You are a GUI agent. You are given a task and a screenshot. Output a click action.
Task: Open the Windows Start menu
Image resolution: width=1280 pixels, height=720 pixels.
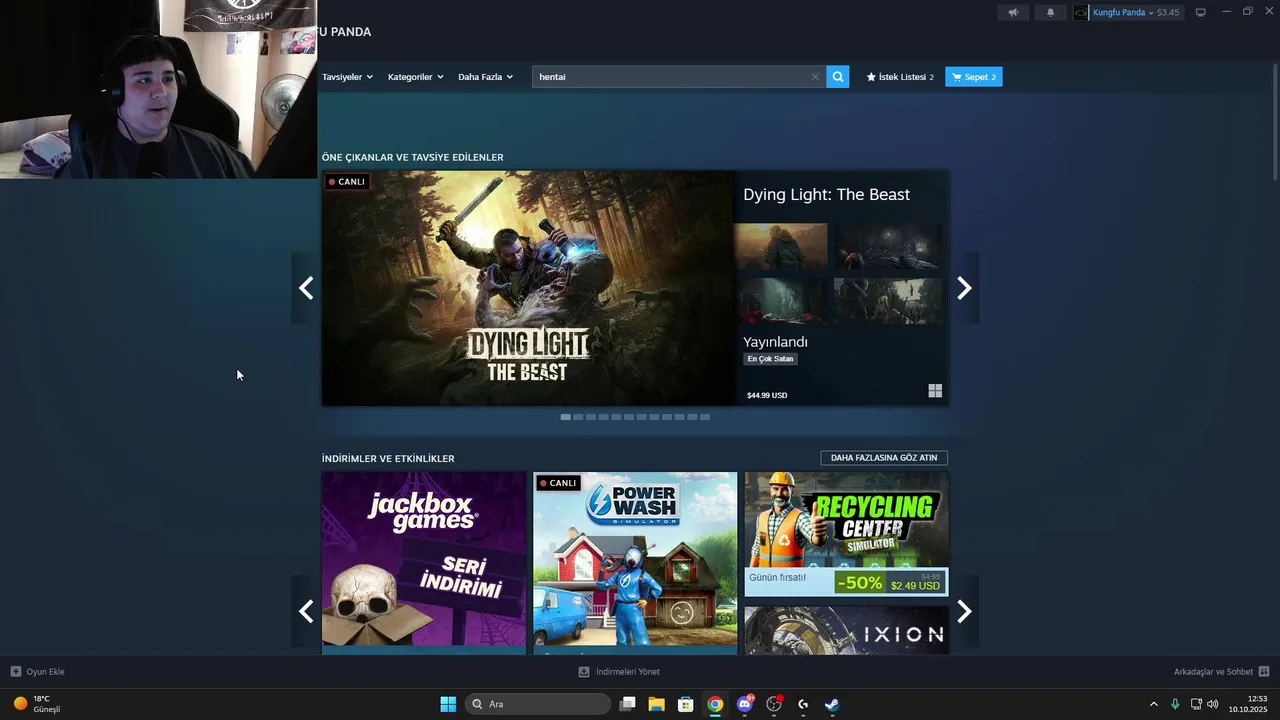[448, 704]
